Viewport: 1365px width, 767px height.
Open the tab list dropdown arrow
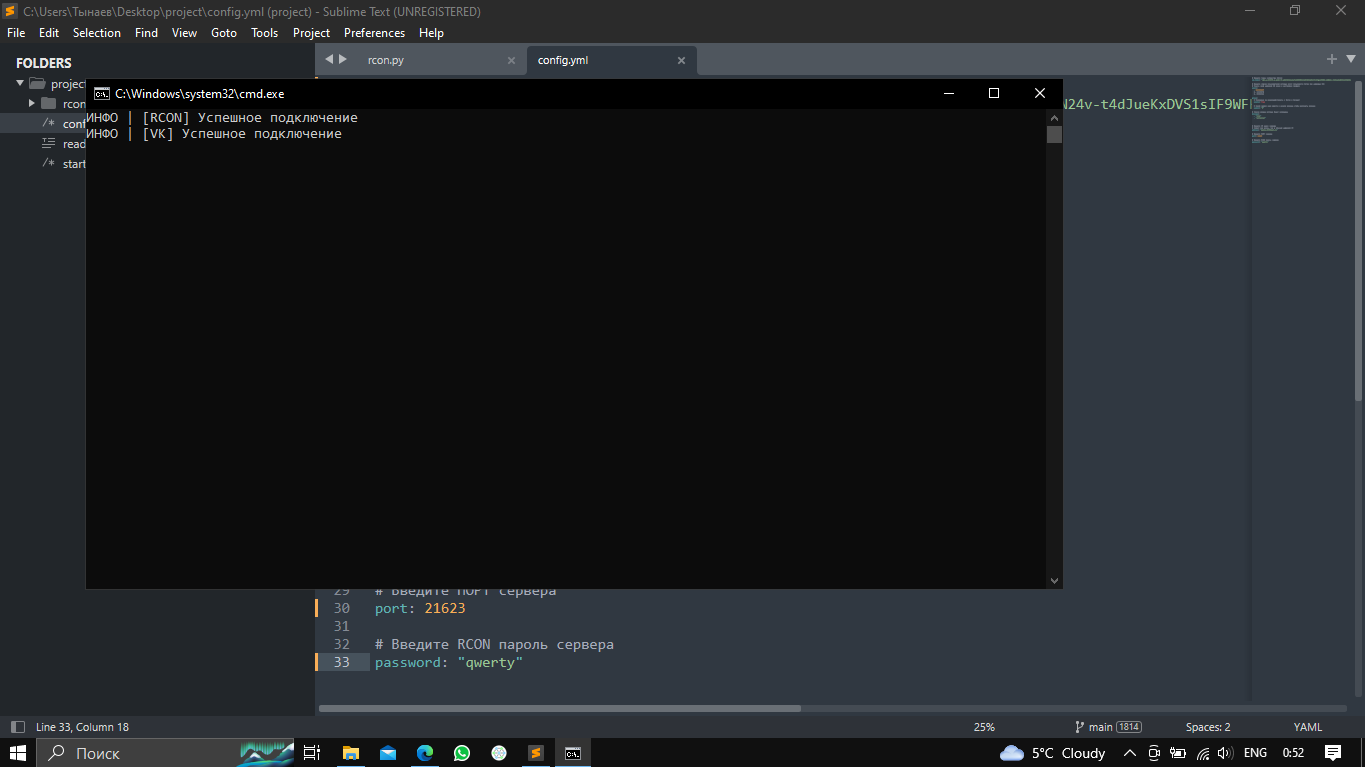[1351, 59]
